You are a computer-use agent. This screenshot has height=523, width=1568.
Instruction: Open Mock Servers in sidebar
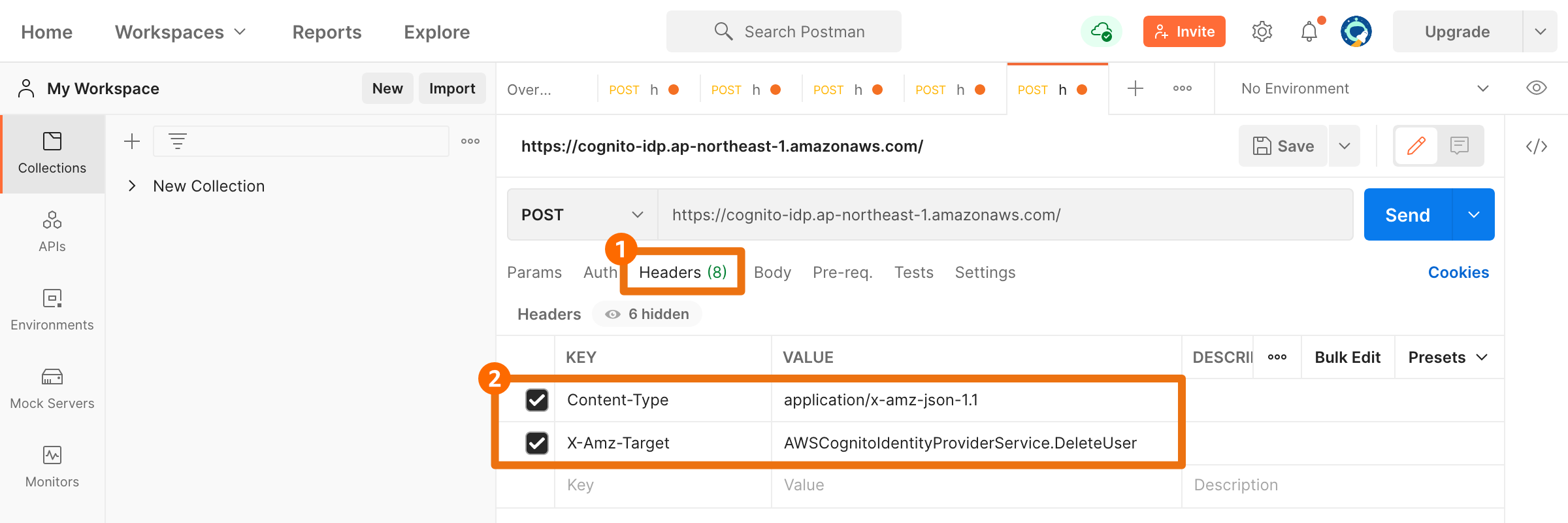52,388
